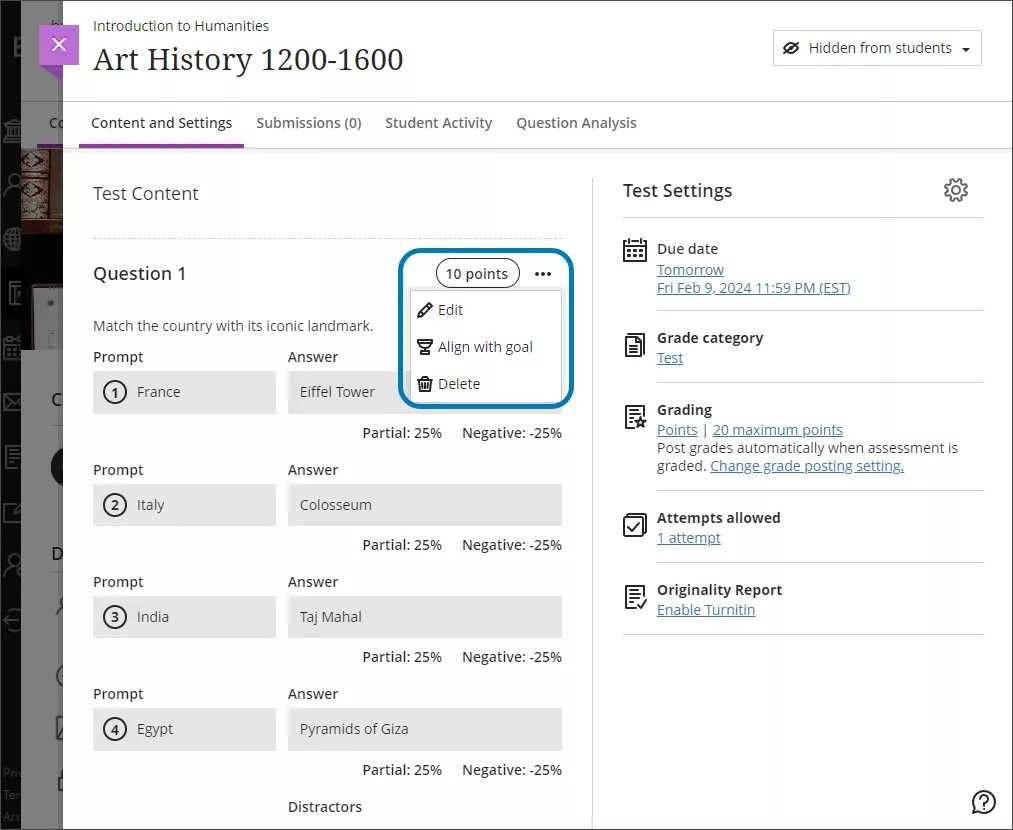Click the crossed-eye visibility icon

pos(792,47)
